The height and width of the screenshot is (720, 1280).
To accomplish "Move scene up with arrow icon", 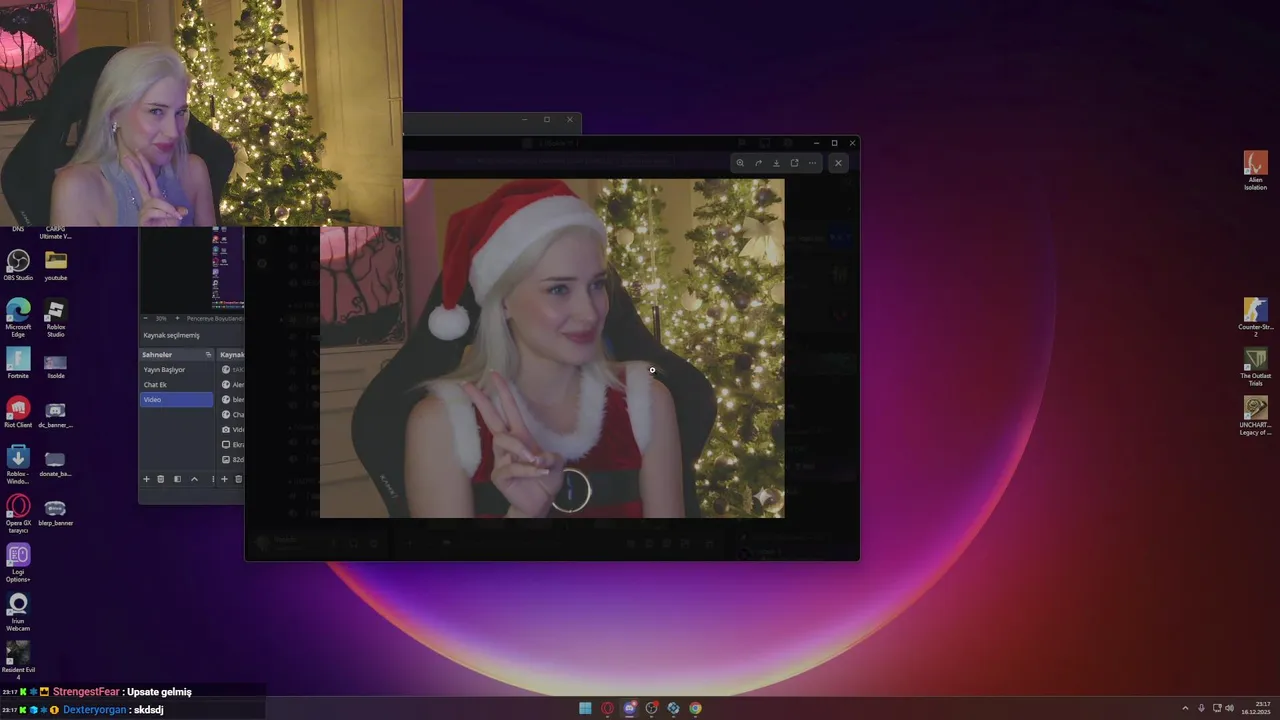I will pos(194,479).
